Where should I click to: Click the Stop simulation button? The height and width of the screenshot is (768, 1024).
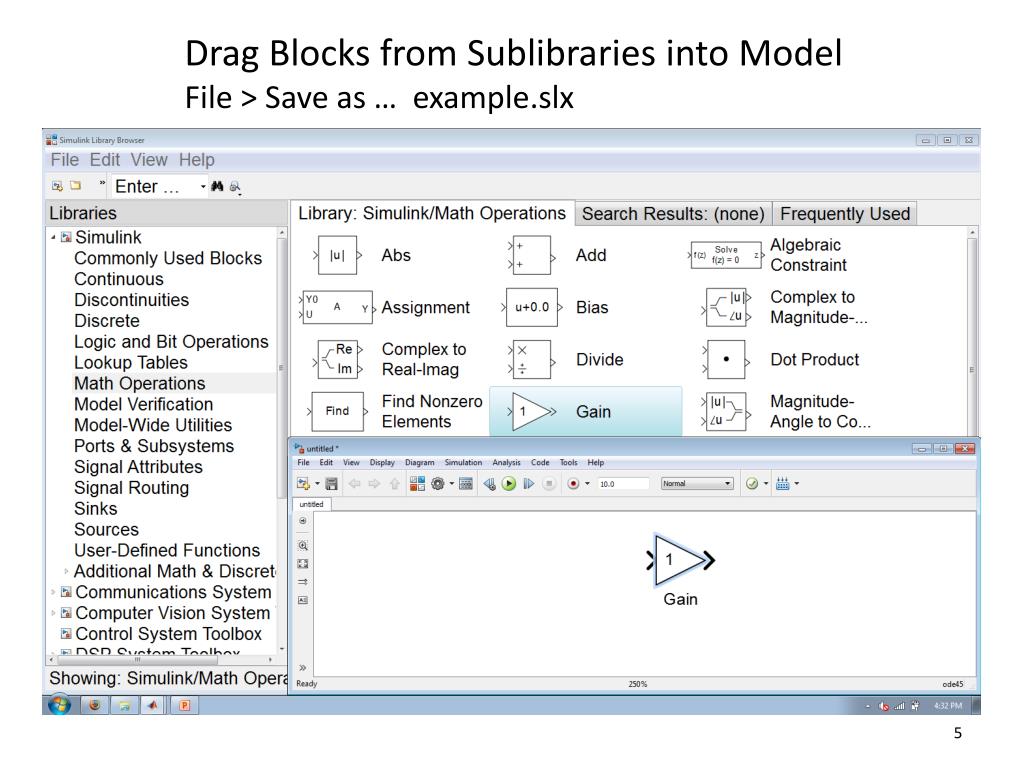point(549,484)
